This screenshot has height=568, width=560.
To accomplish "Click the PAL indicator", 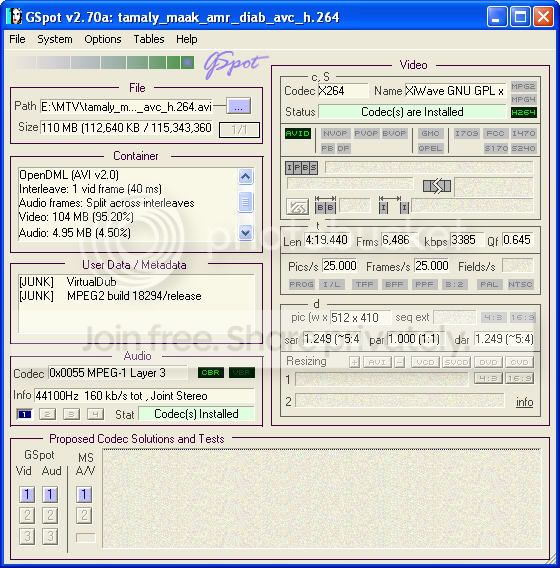I will point(489,284).
